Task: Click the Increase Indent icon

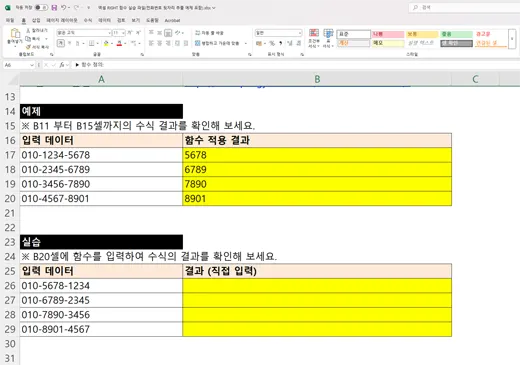Action: pyautogui.click(x=186, y=43)
